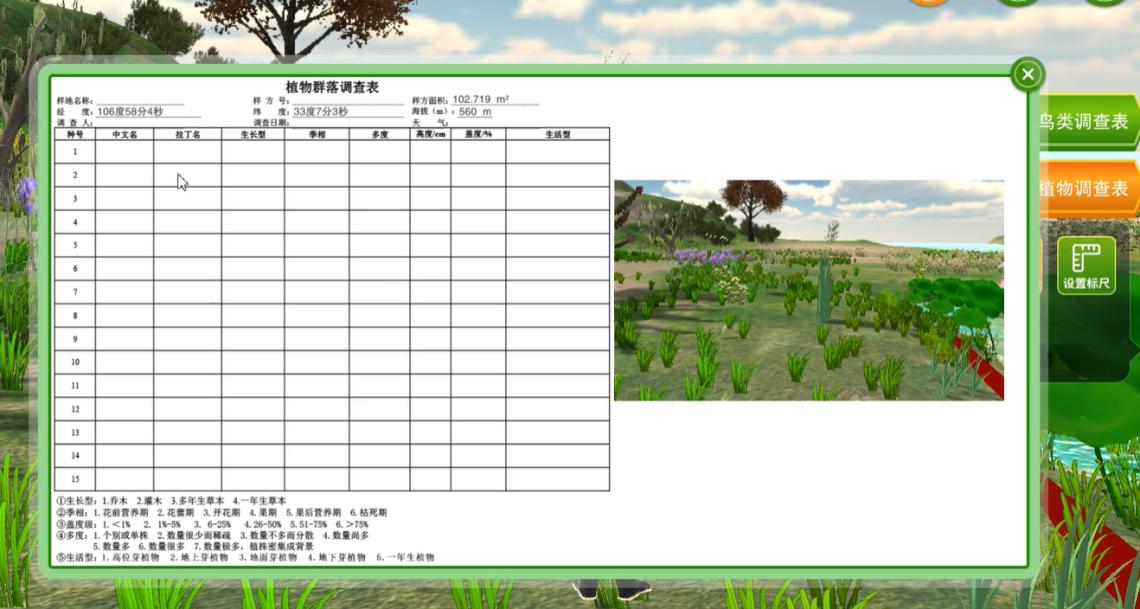Click row number 15 in 种号 column
The height and width of the screenshot is (609, 1140).
75,479
